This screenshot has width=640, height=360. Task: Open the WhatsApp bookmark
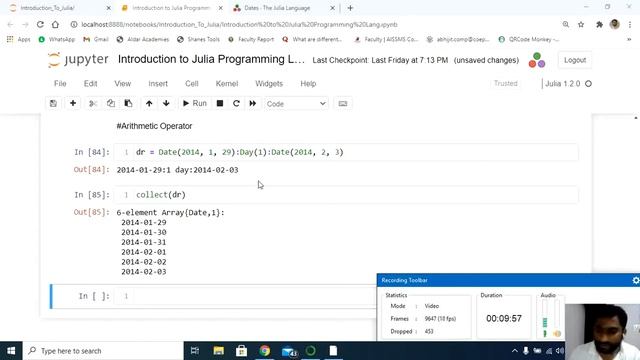pos(57,39)
